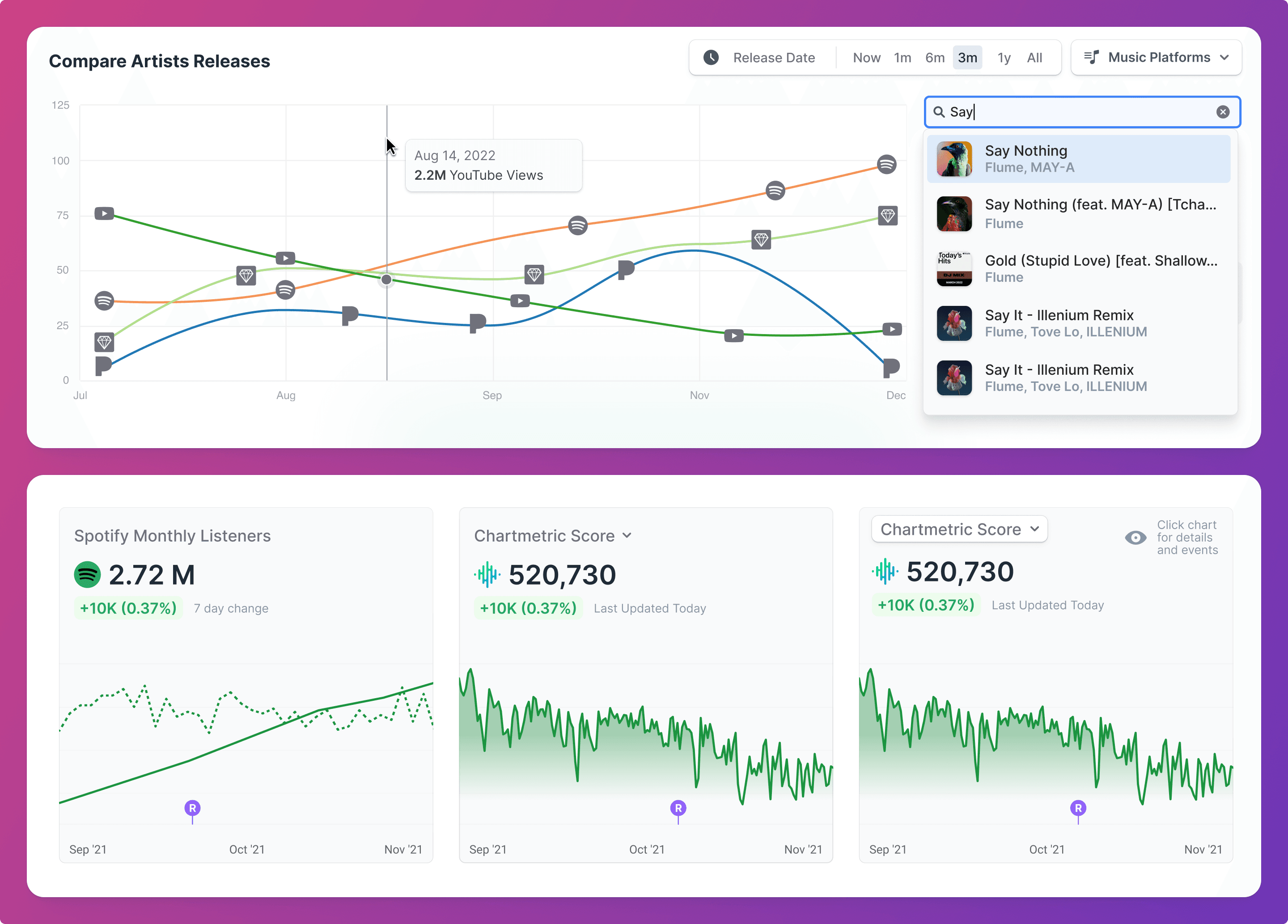Click the YouTube marker at 75 on the chart

tap(104, 213)
